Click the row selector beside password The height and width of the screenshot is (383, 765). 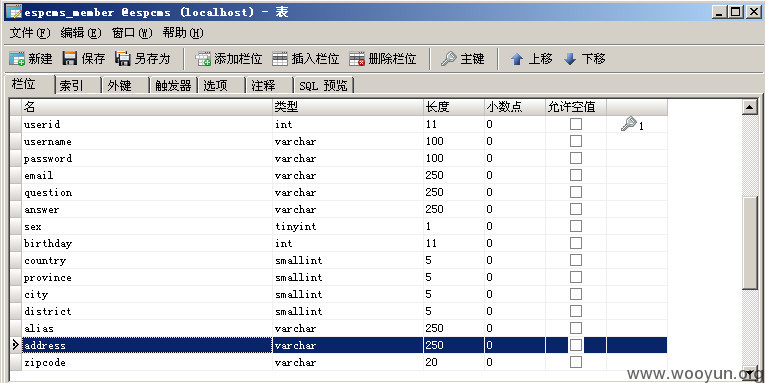pos(16,158)
